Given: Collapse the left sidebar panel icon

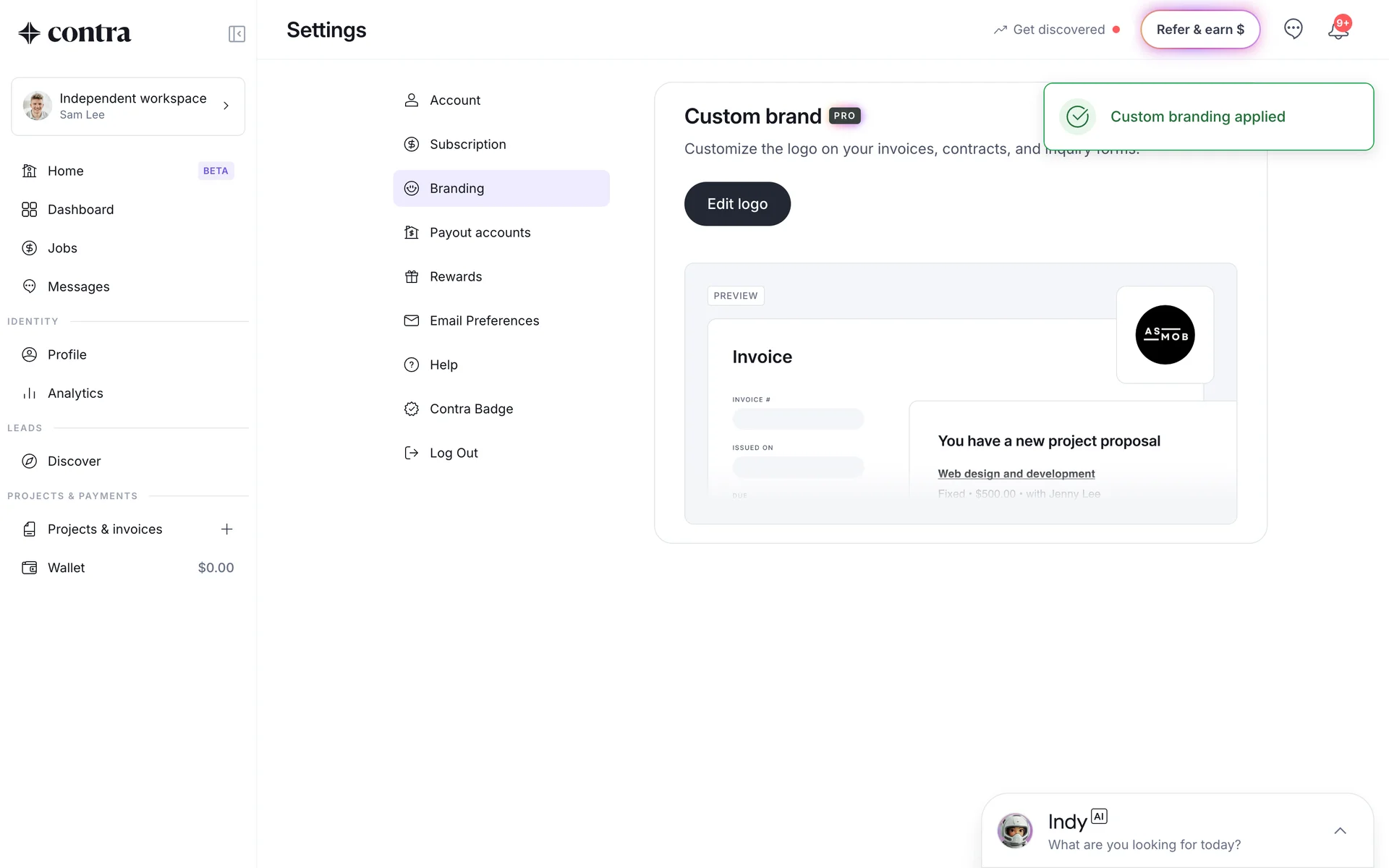Looking at the screenshot, I should tap(237, 34).
